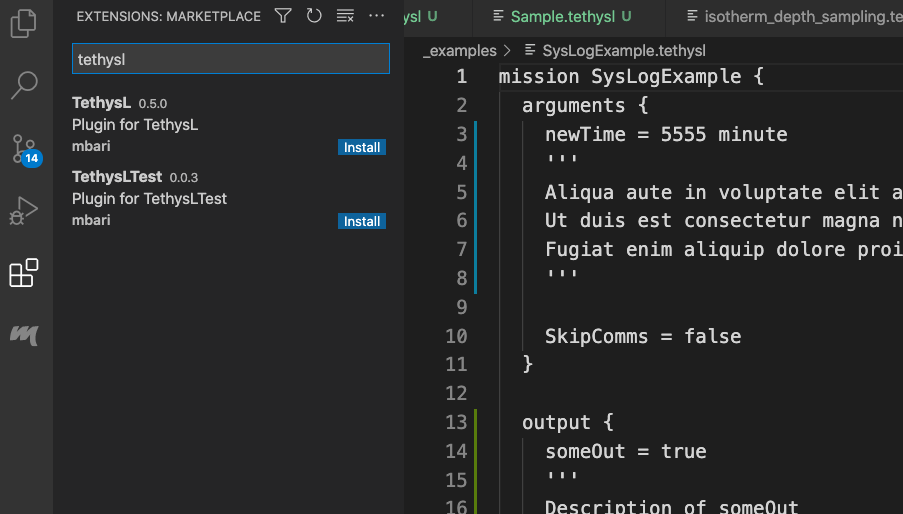Install the TethysLTest 0.0.3 extension
Screen dimensions: 903x514
pos(362,222)
